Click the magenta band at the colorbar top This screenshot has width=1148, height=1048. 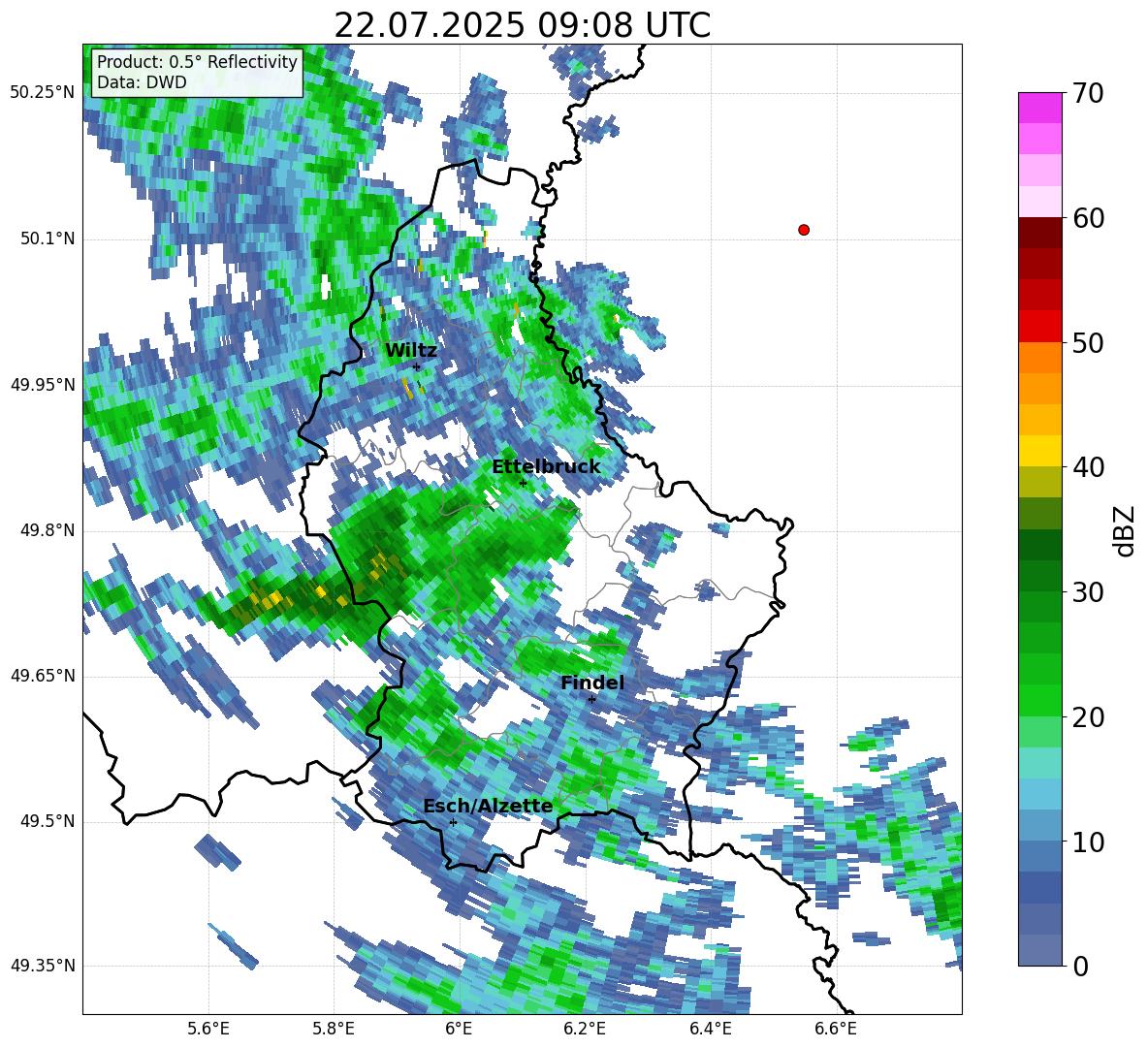click(1039, 108)
